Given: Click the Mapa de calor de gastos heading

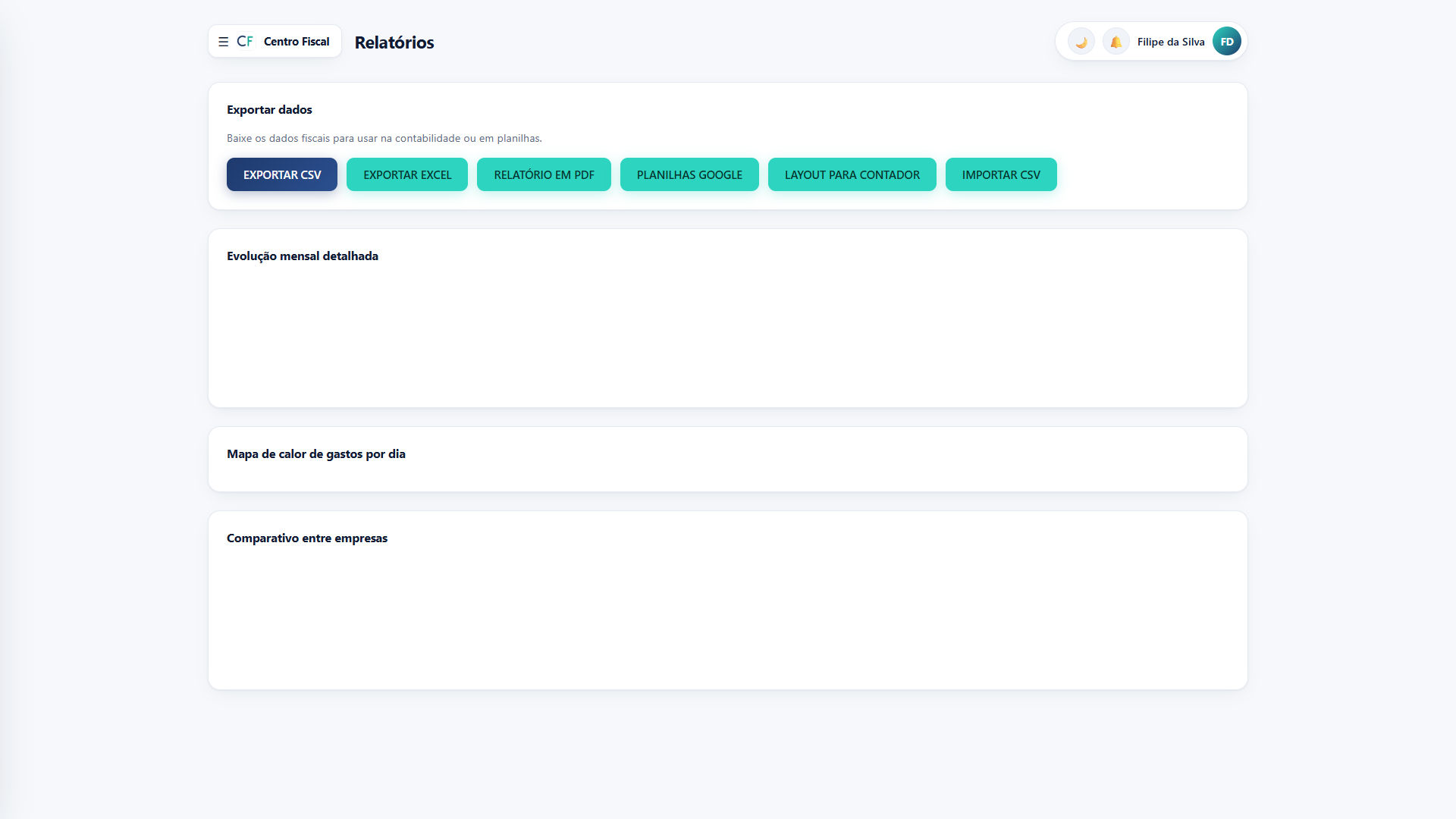Looking at the screenshot, I should (x=316, y=454).
